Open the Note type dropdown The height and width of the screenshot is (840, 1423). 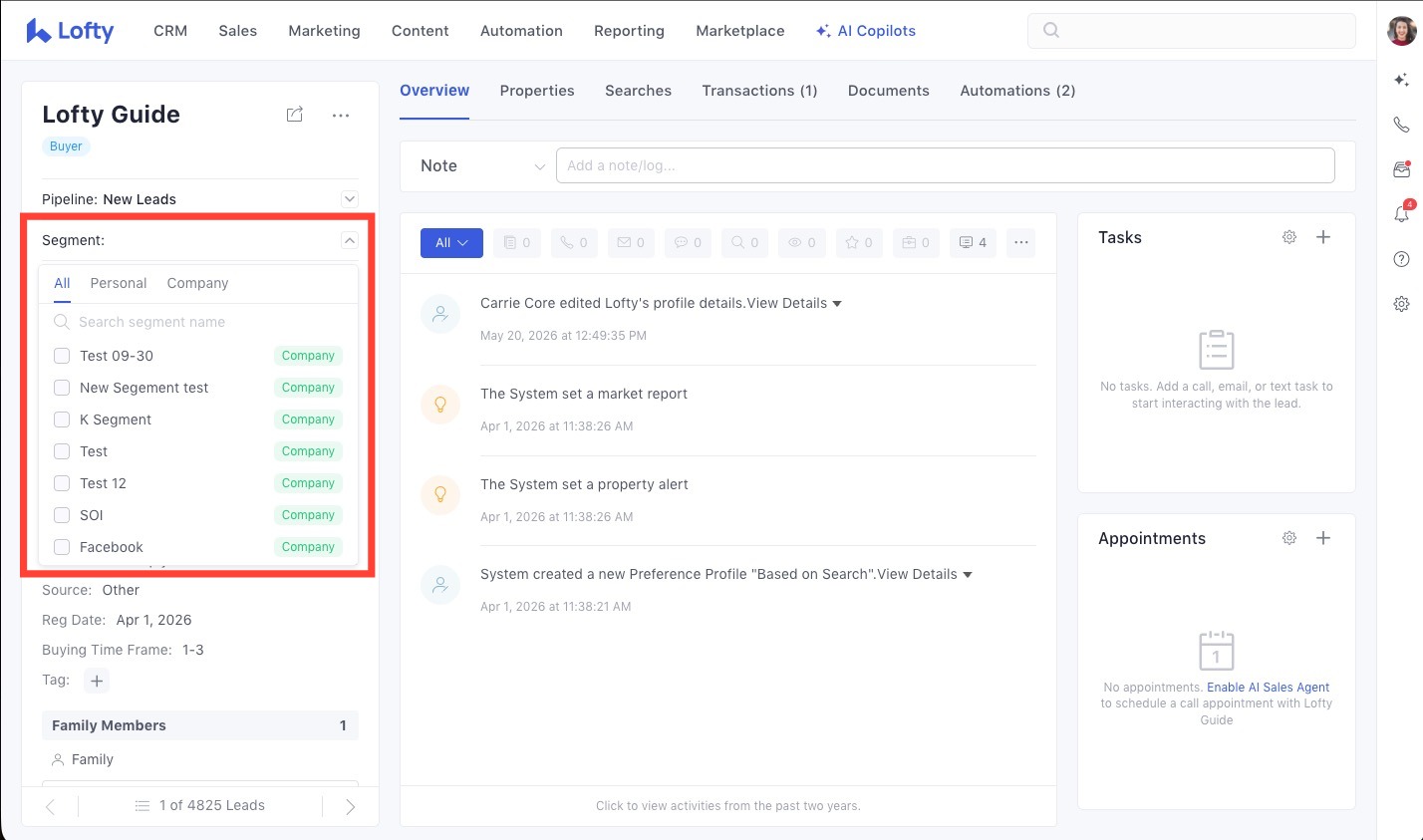482,166
